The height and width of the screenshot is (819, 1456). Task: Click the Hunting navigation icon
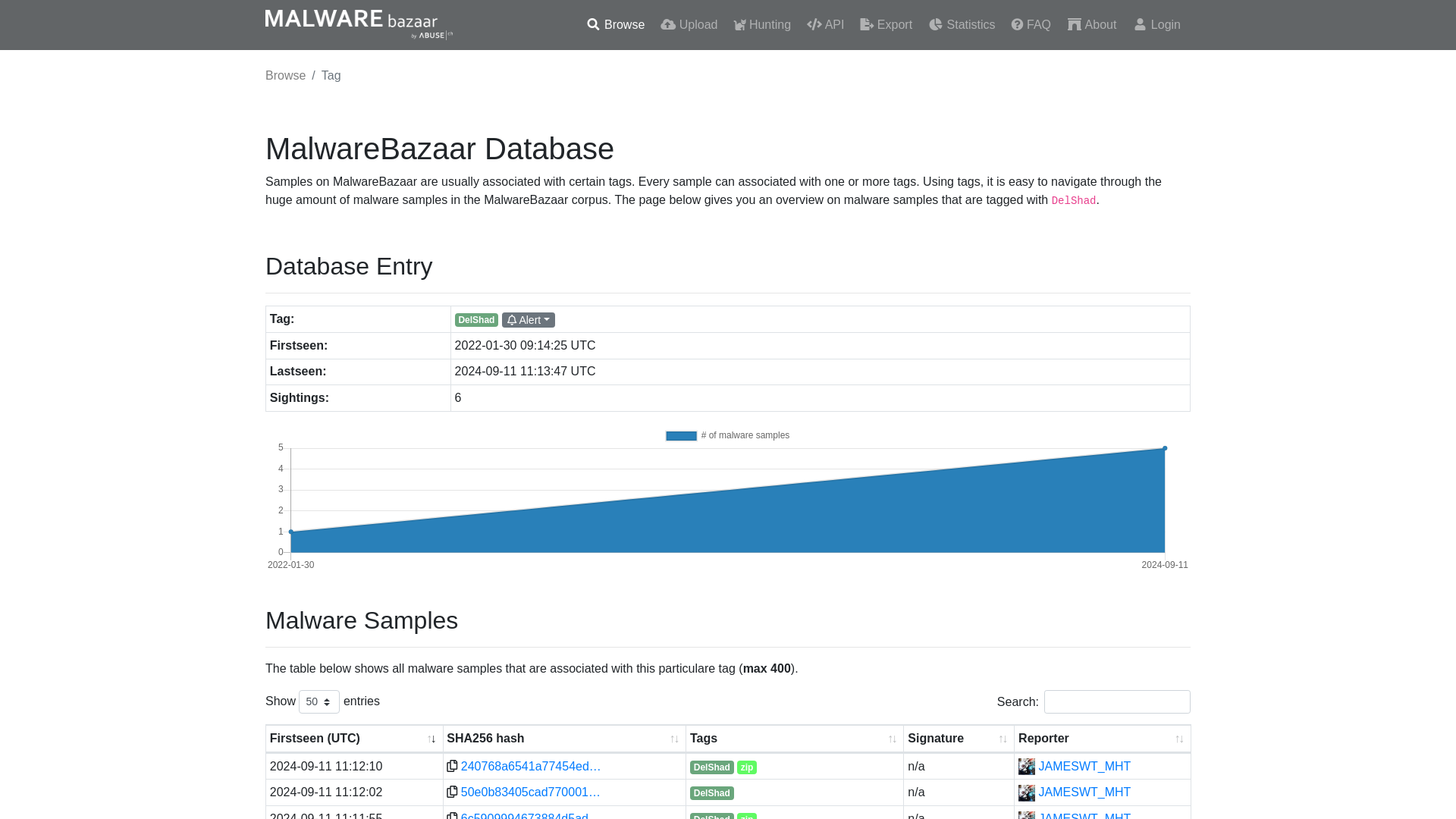coord(740,25)
